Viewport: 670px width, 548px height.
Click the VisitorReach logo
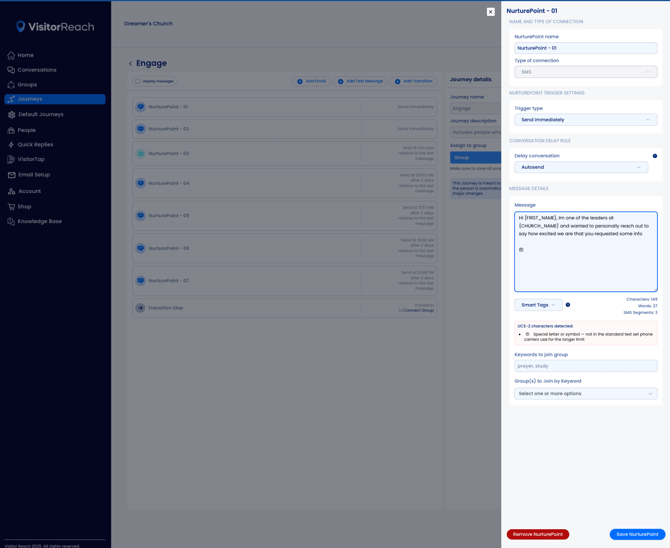tap(55, 27)
